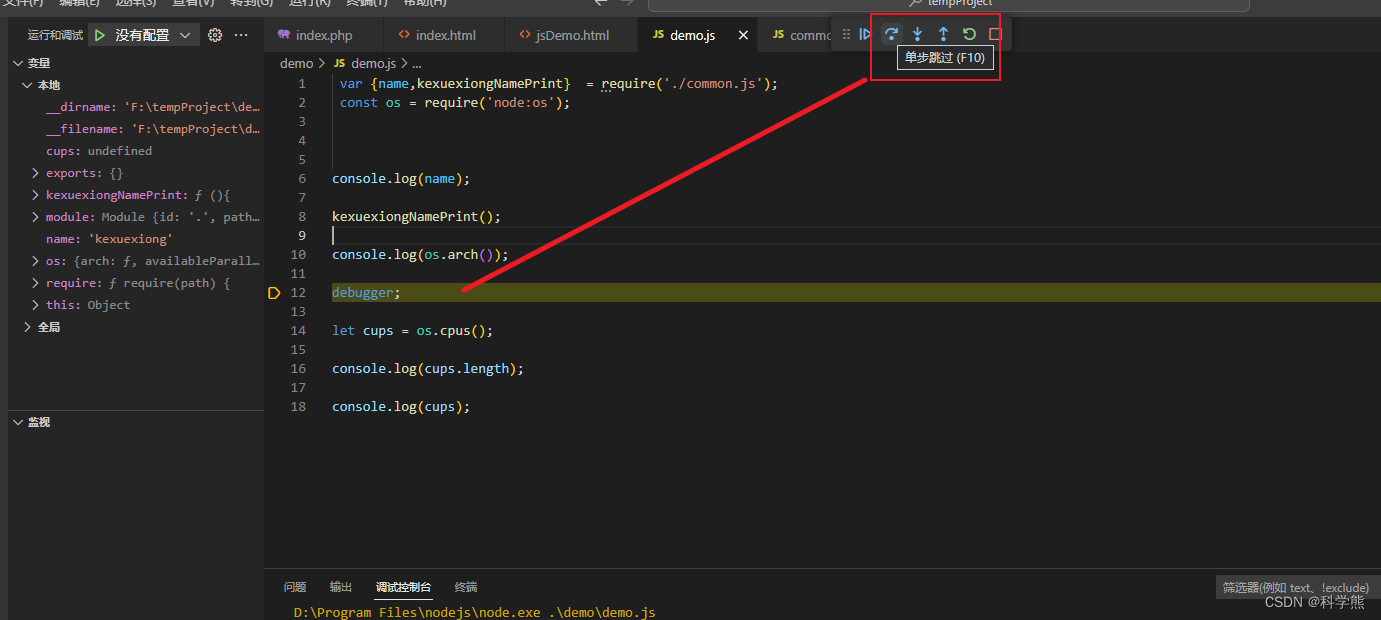
Task: Select the cups: undefined variable
Action: pos(136,151)
